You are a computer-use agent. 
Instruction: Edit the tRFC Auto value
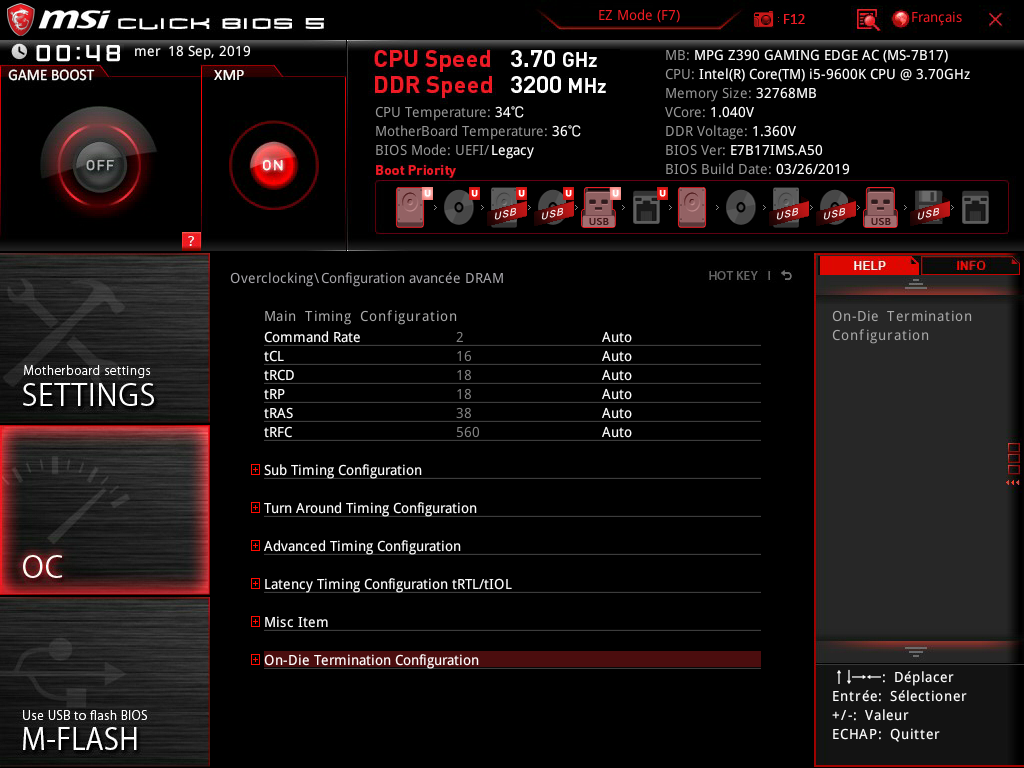pyautogui.click(x=616, y=432)
